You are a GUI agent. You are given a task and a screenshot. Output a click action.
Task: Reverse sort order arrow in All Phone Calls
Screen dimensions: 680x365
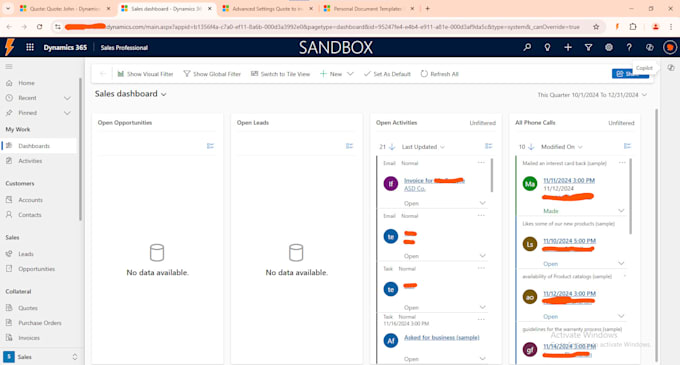[531, 147]
